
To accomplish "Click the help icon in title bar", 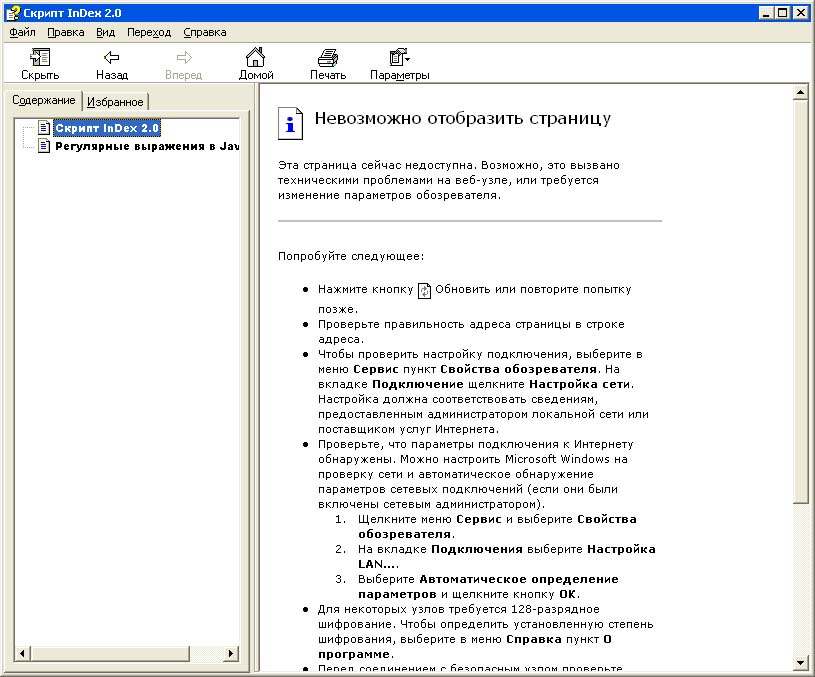I will click(x=12, y=12).
